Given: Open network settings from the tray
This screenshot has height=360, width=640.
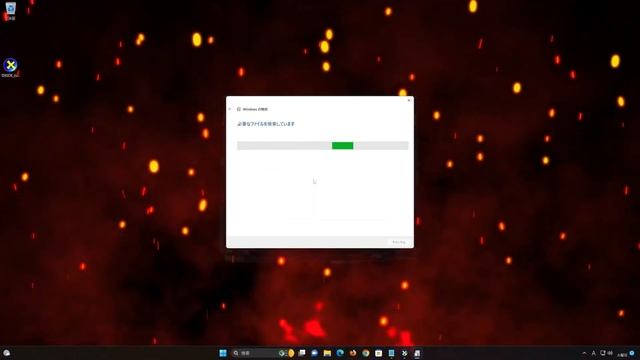Looking at the screenshot, I should coord(603,353).
